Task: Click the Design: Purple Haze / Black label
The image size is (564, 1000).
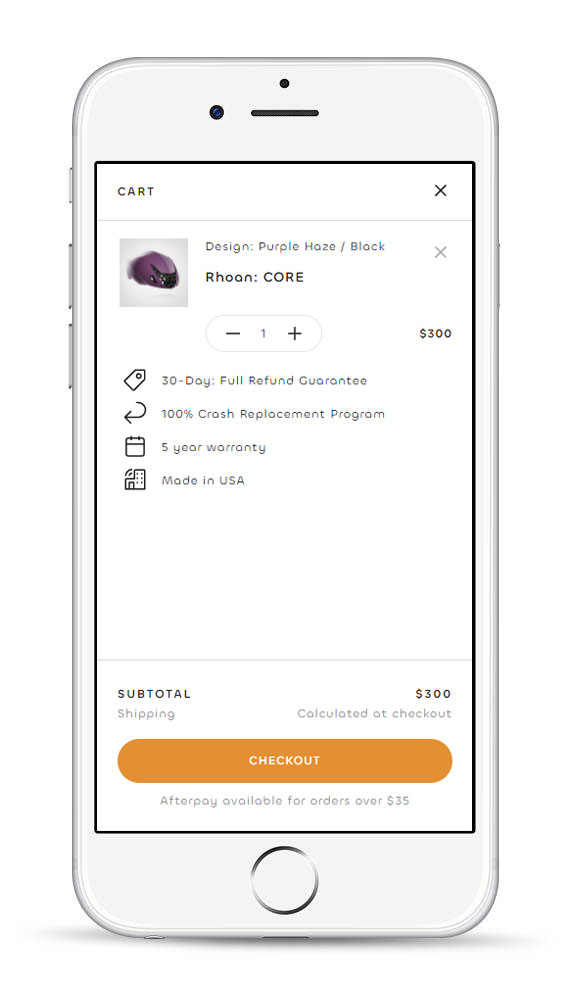Action: pyautogui.click(x=295, y=247)
